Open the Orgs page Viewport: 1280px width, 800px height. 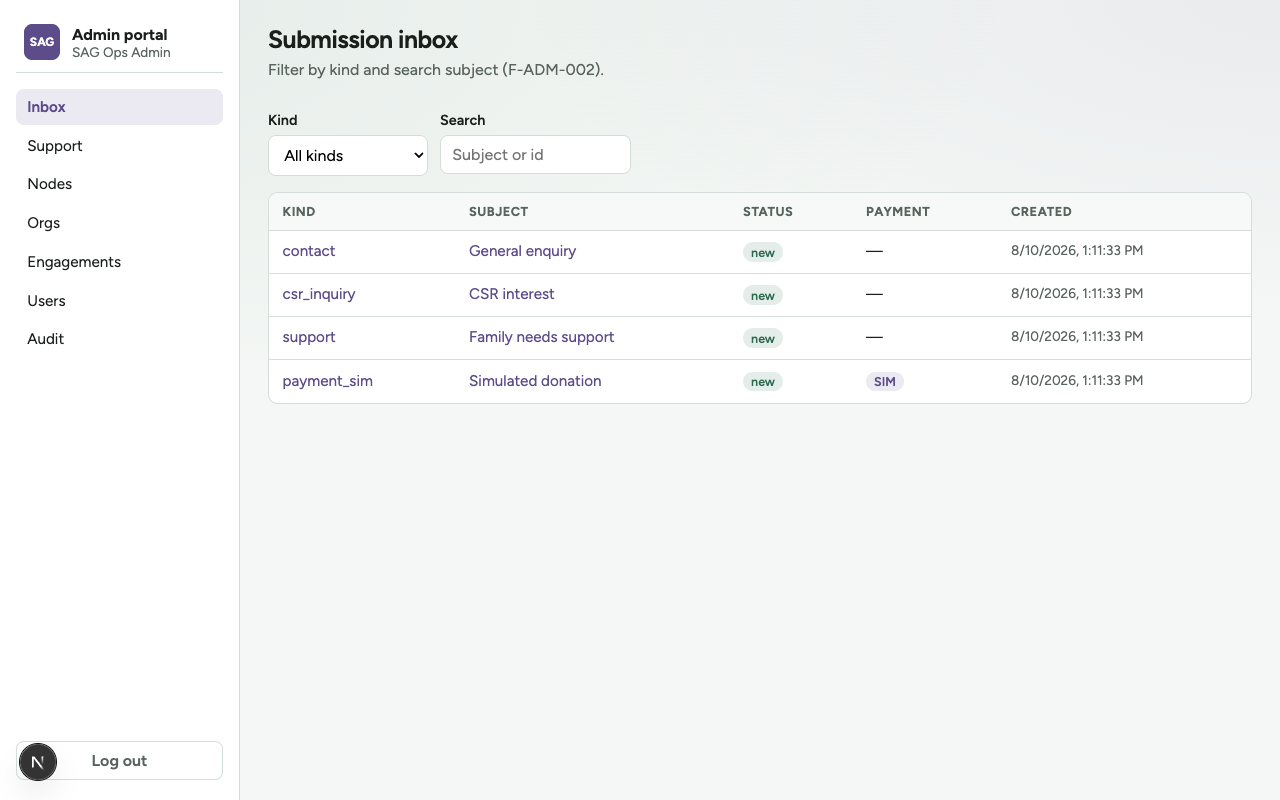pos(119,223)
